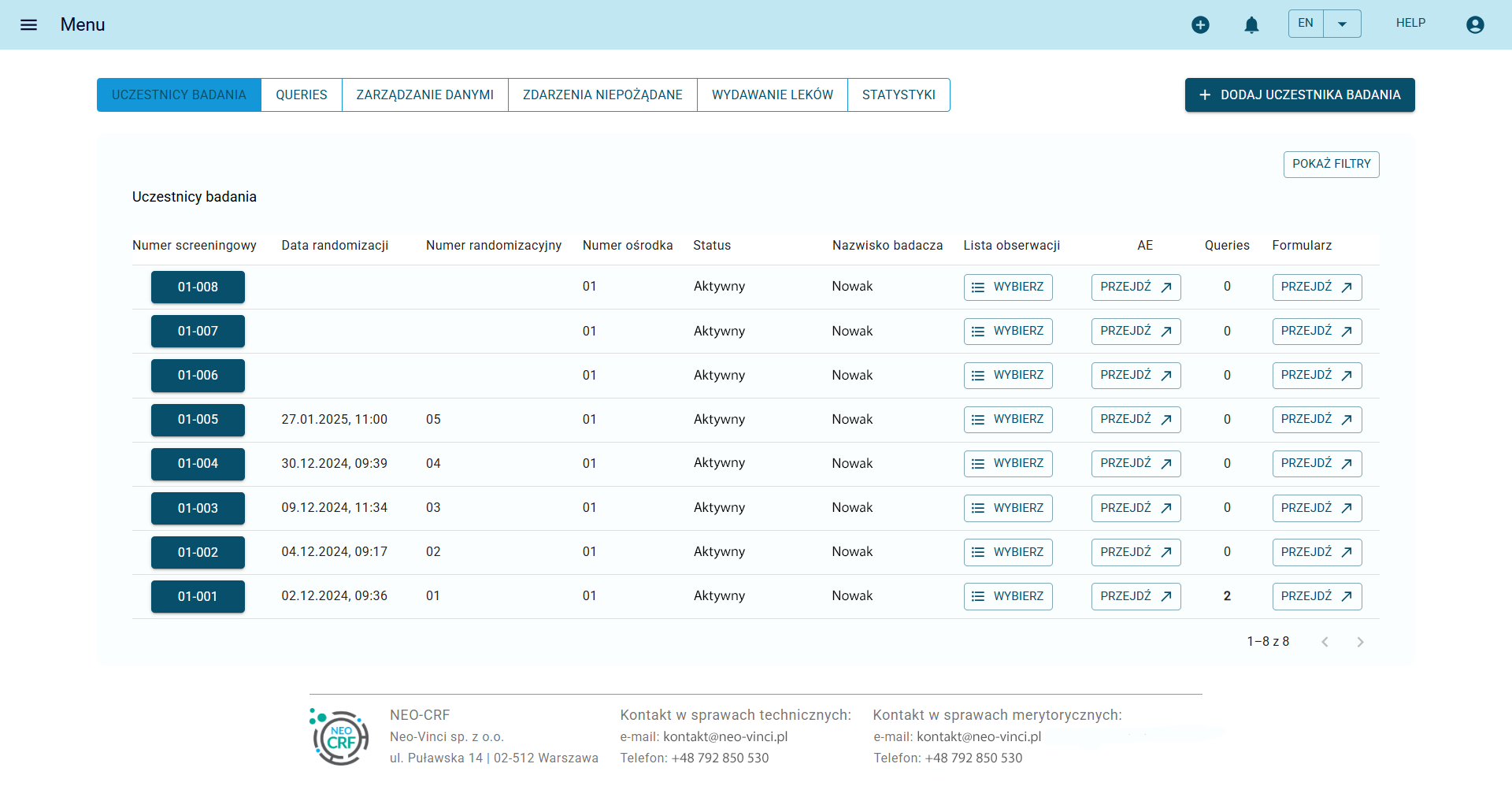Open AE page for participant 01-008
The height and width of the screenshot is (786, 1512).
point(1136,287)
